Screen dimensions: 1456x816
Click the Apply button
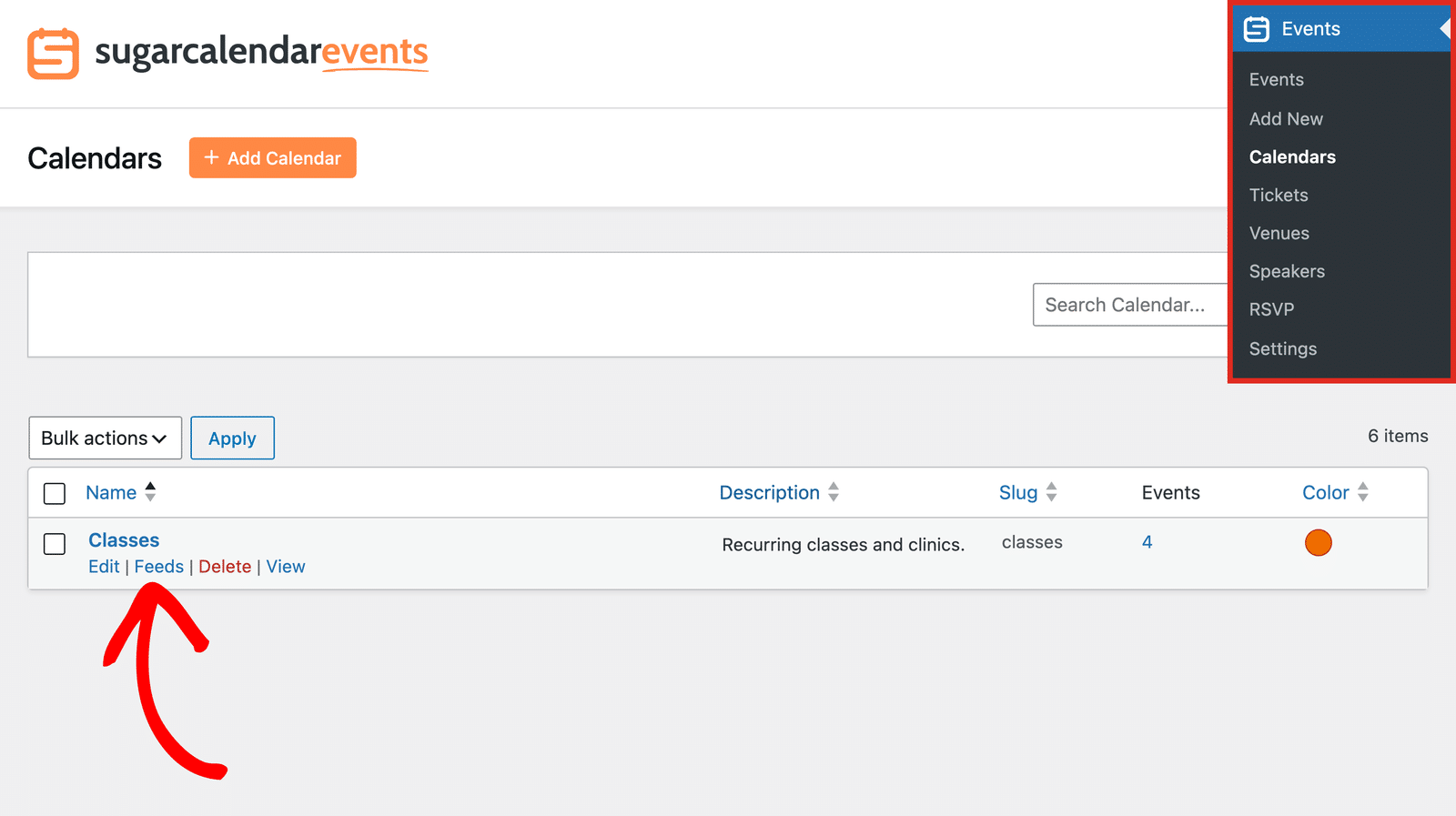232,438
